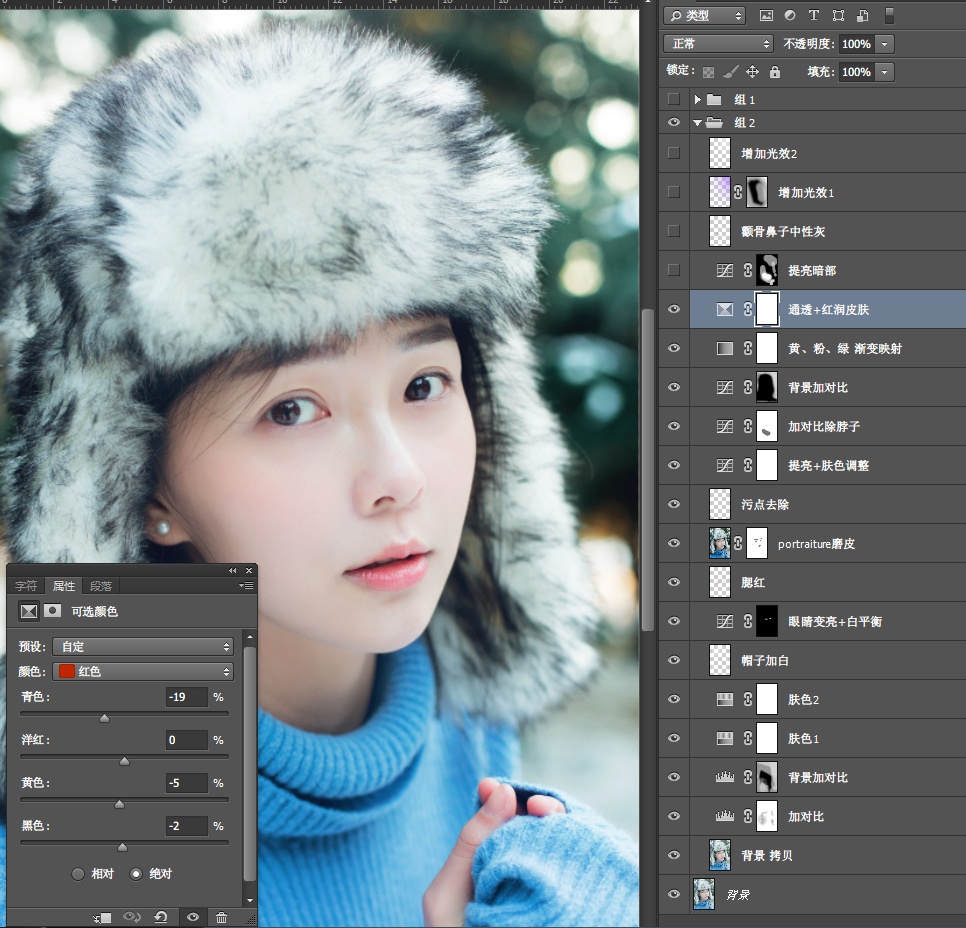The width and height of the screenshot is (966, 928).
Task: Click the 青色 slider handle
Action: tap(105, 718)
